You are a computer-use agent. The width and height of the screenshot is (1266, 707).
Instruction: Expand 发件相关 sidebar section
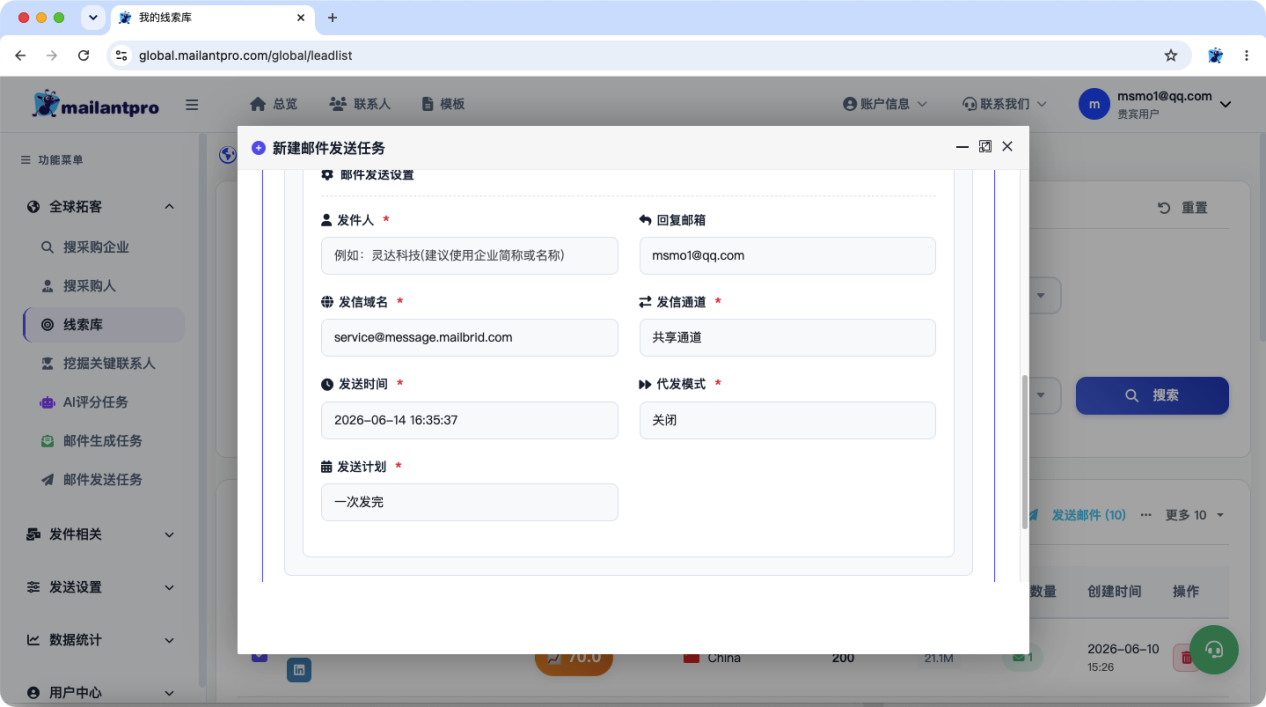[x=100, y=535]
